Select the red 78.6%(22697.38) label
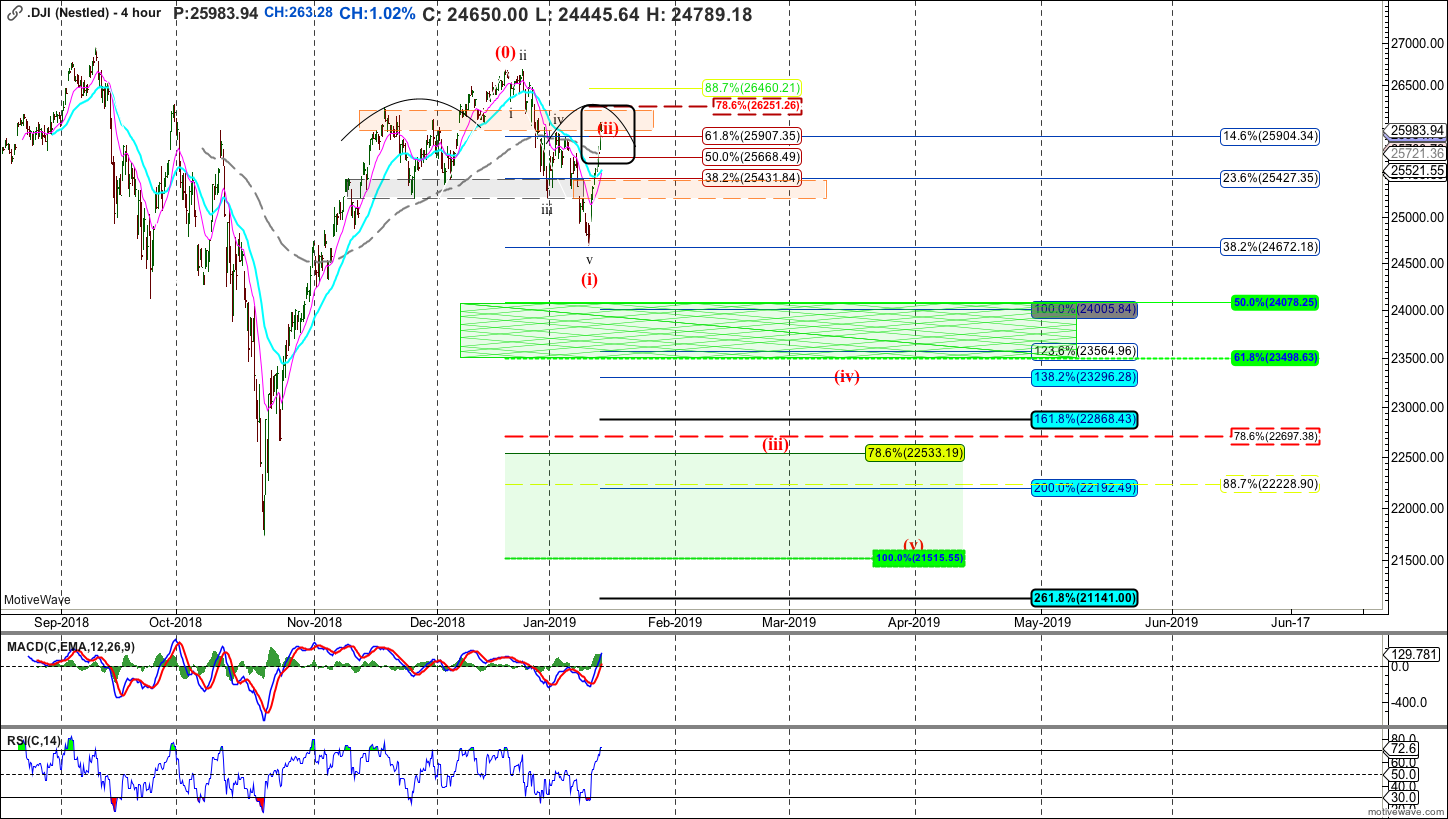Viewport: 1448px width, 819px height. [1275, 436]
